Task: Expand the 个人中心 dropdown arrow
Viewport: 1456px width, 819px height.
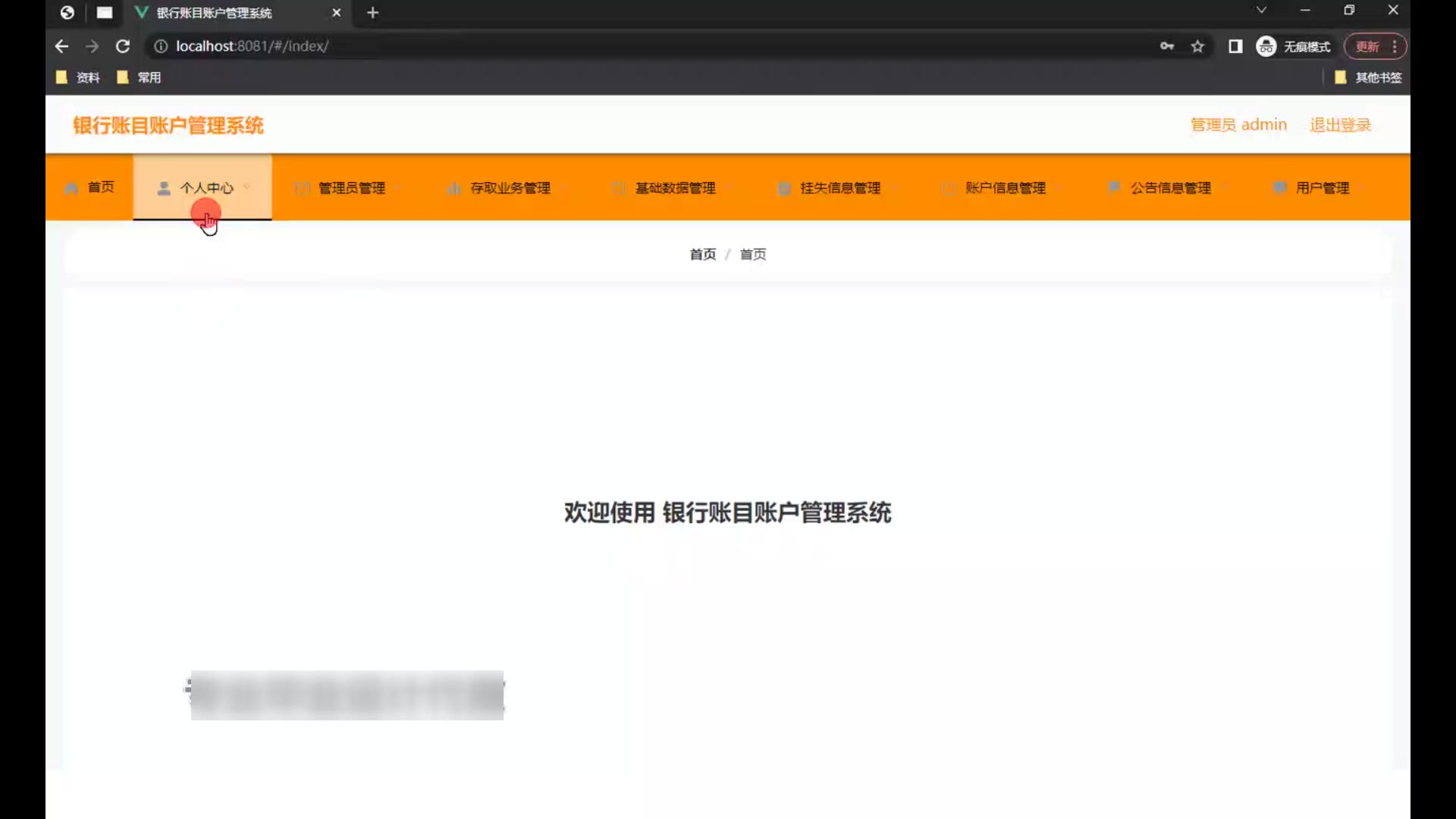Action: [x=247, y=187]
